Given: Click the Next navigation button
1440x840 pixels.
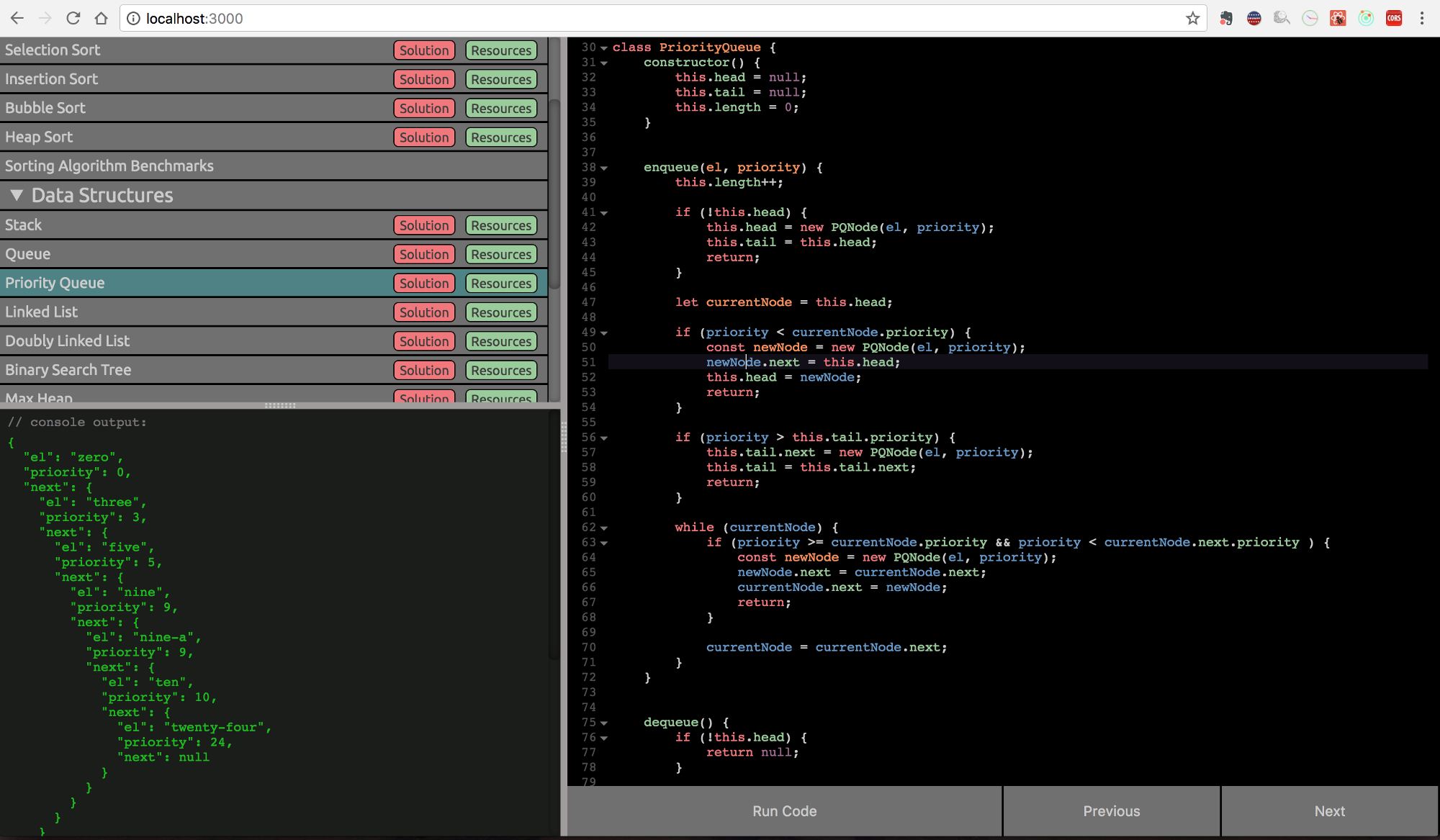Looking at the screenshot, I should [1330, 811].
